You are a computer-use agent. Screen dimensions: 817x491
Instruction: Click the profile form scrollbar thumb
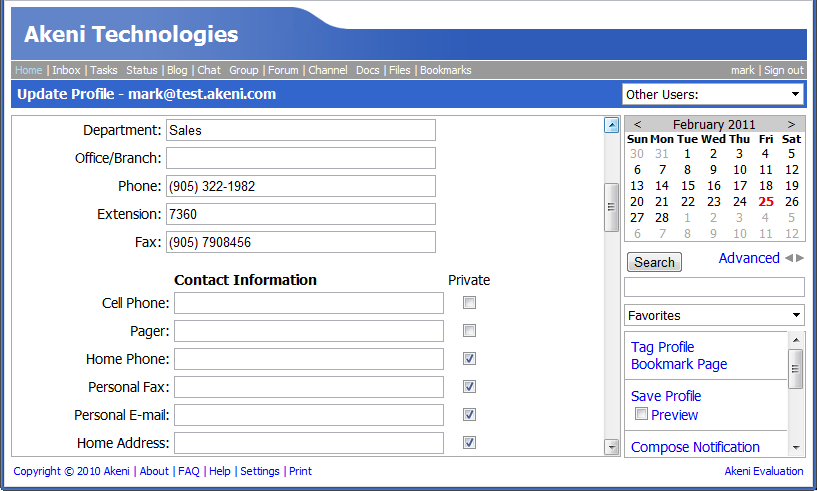pos(611,207)
